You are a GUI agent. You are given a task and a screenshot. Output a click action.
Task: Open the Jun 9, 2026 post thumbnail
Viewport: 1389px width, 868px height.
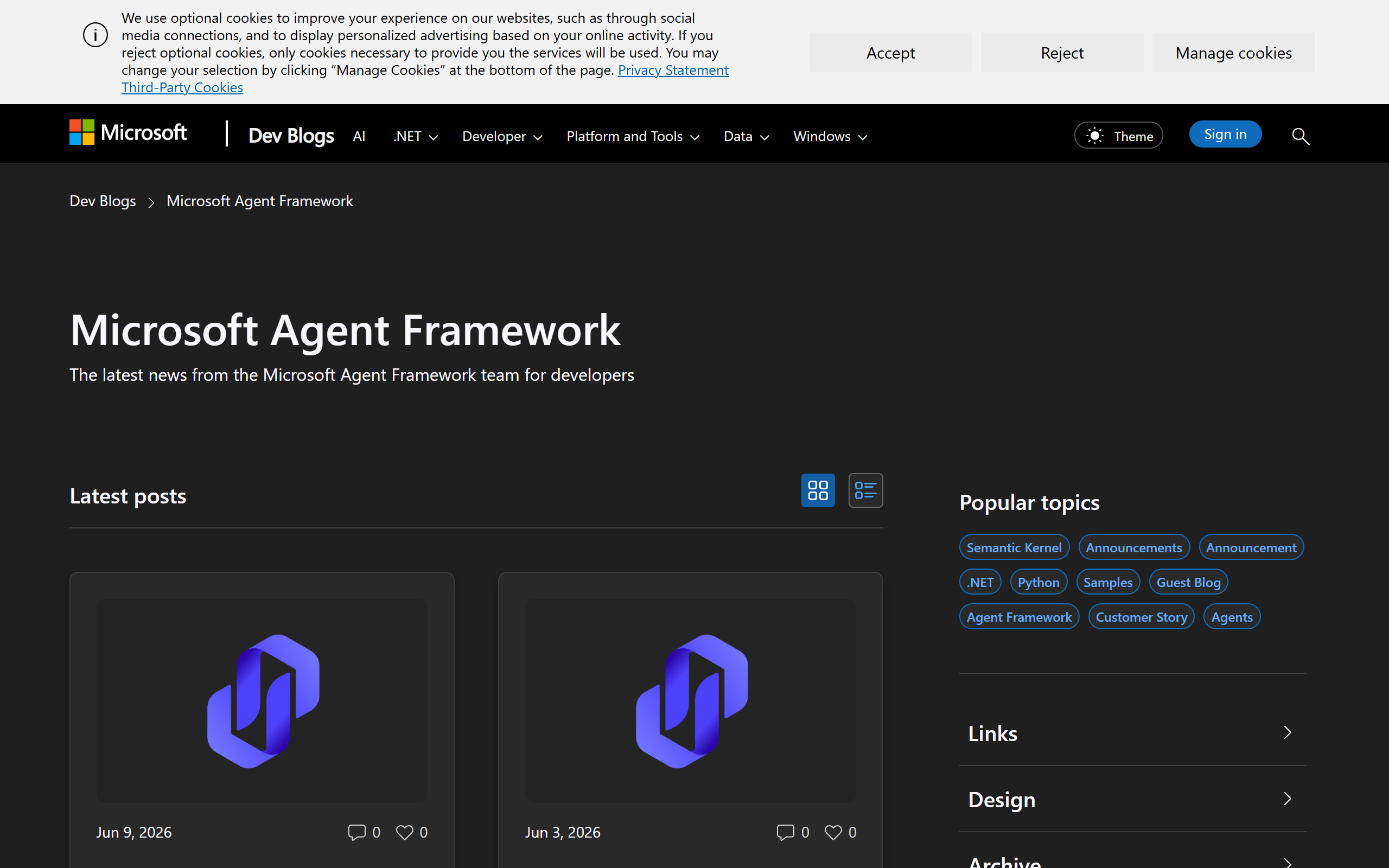(262, 700)
